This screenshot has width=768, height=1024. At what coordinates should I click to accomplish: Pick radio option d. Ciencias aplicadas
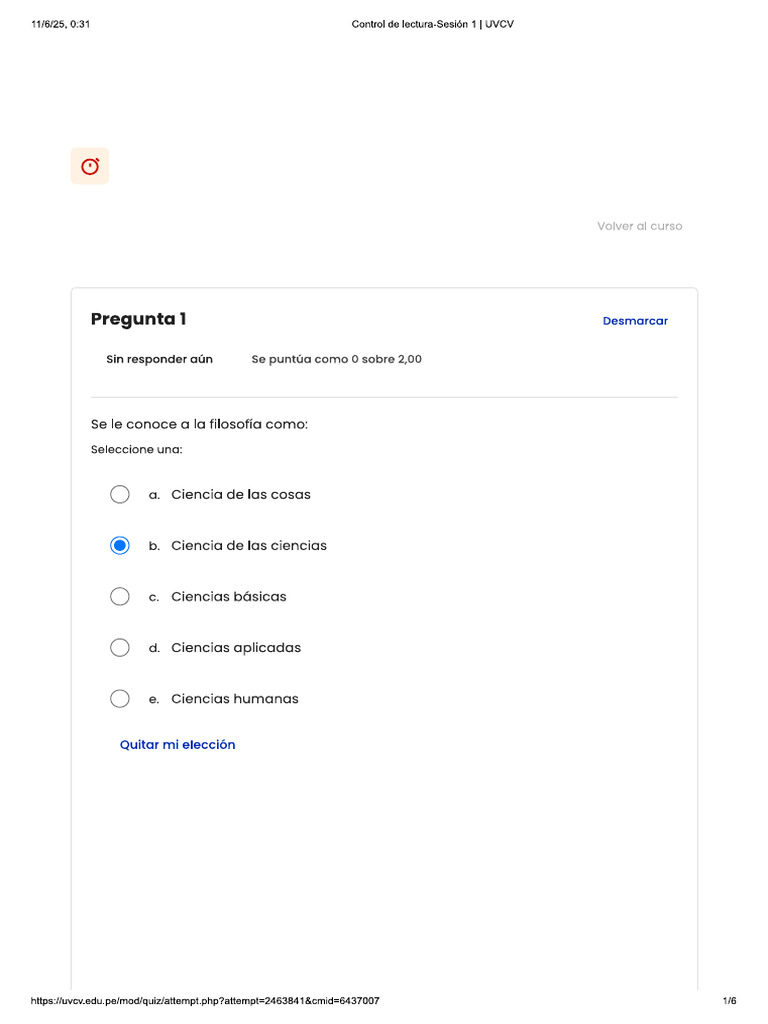click(120, 647)
